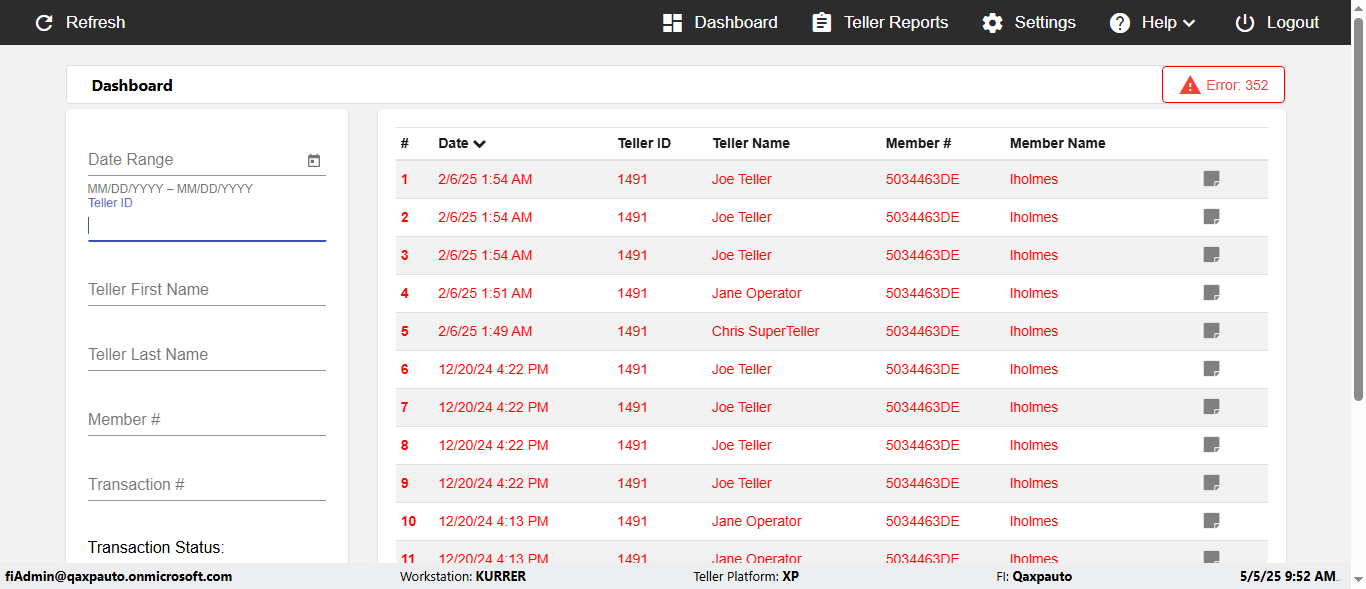The width and height of the screenshot is (1366, 589).
Task: Open the note icon for row 5
Action: point(1211,331)
